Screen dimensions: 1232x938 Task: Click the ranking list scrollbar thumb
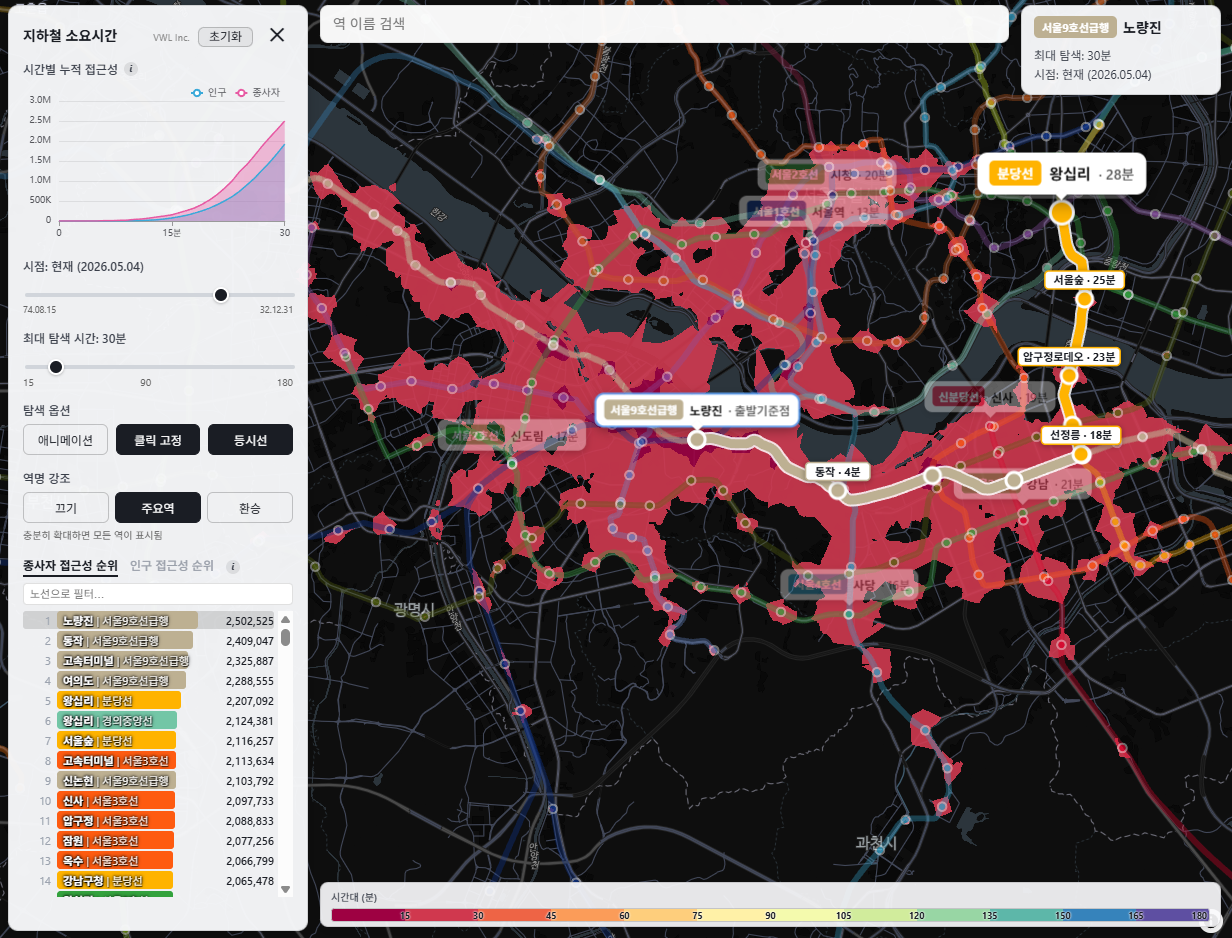(285, 636)
